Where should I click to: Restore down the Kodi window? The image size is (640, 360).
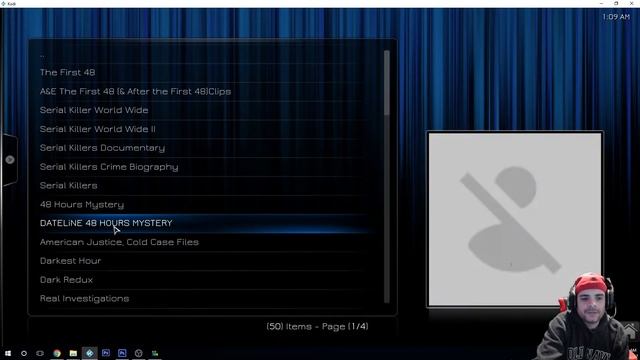pyautogui.click(x=616, y=3)
